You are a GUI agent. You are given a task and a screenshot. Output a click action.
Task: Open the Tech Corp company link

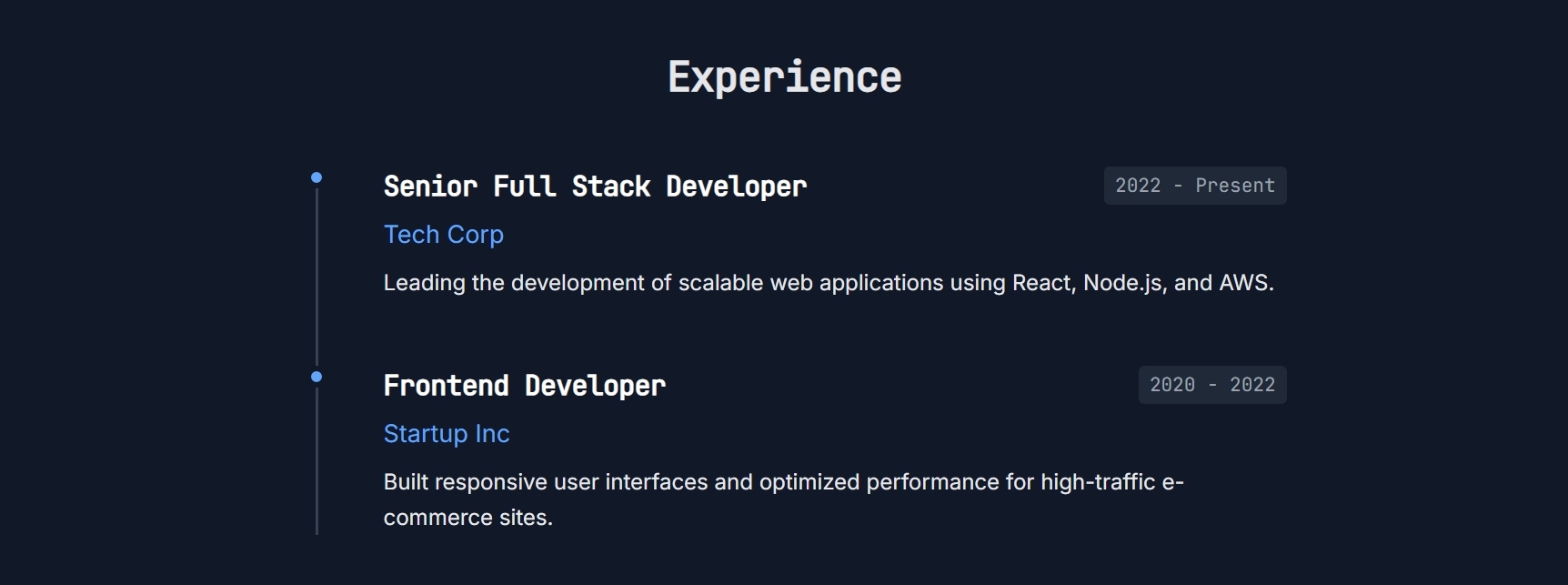(443, 235)
